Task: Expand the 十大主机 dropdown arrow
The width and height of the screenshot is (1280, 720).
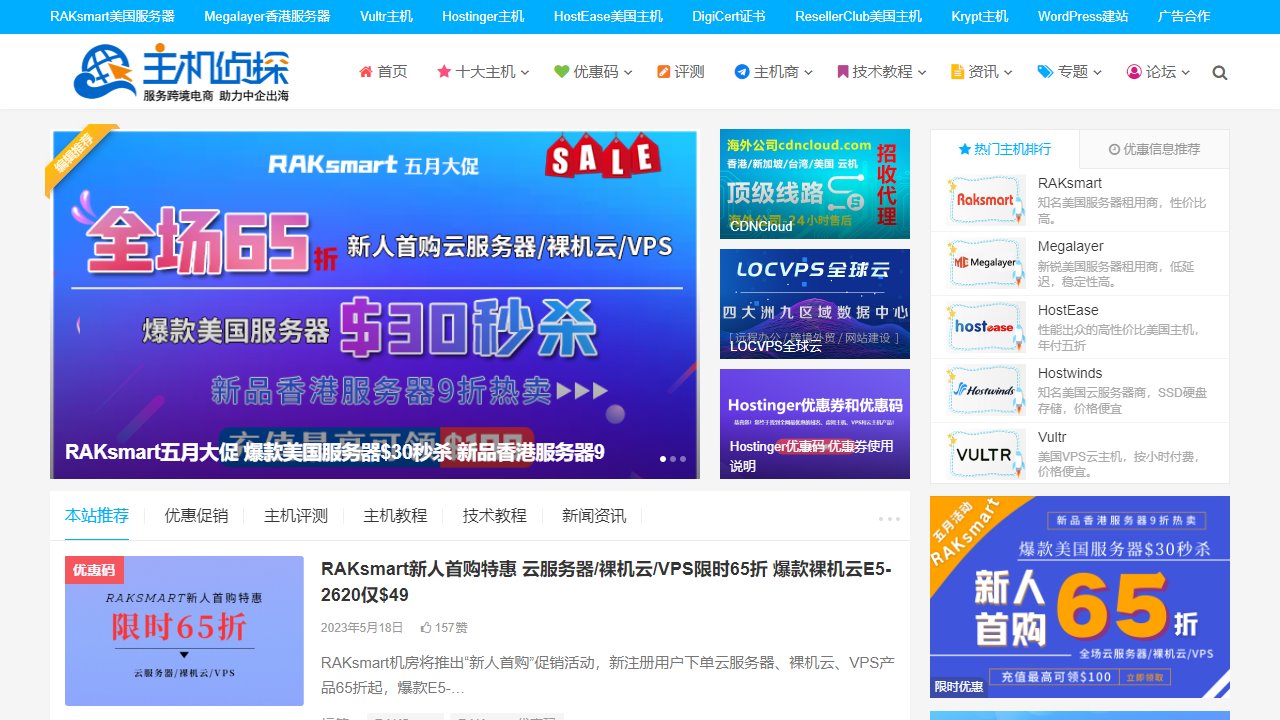Action: click(525, 73)
